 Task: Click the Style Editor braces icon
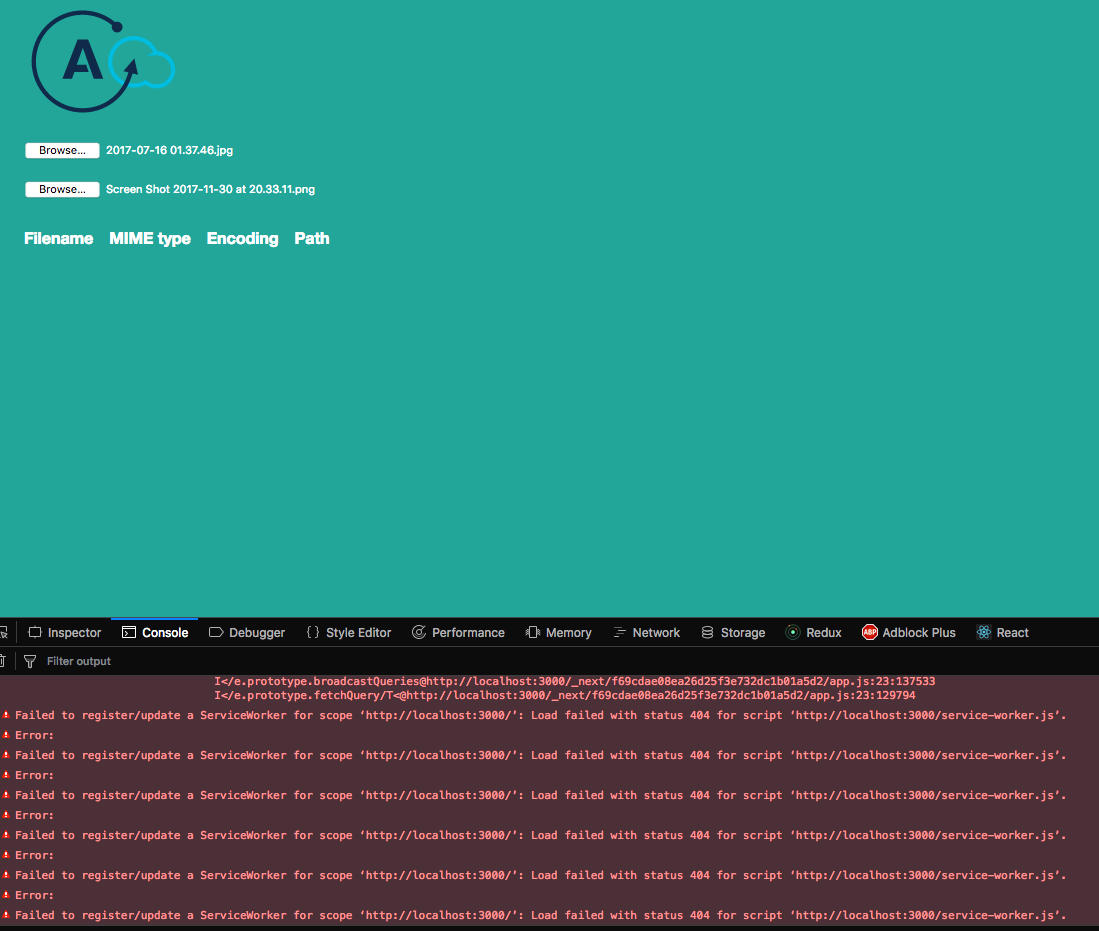click(x=313, y=632)
